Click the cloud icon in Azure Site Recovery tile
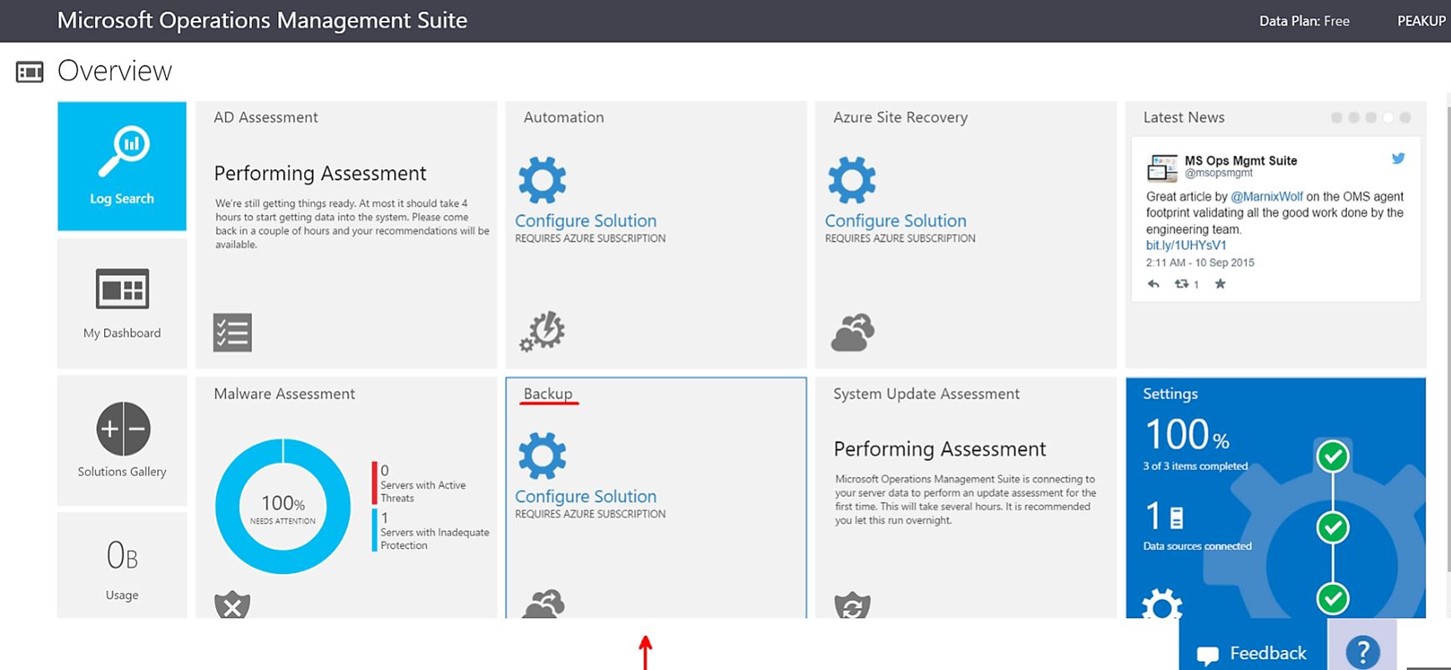1451x670 pixels. click(853, 333)
